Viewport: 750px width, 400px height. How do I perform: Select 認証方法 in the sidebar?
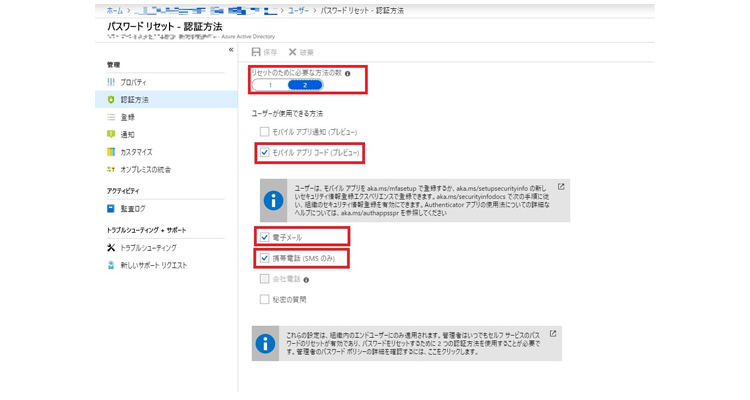click(166, 100)
